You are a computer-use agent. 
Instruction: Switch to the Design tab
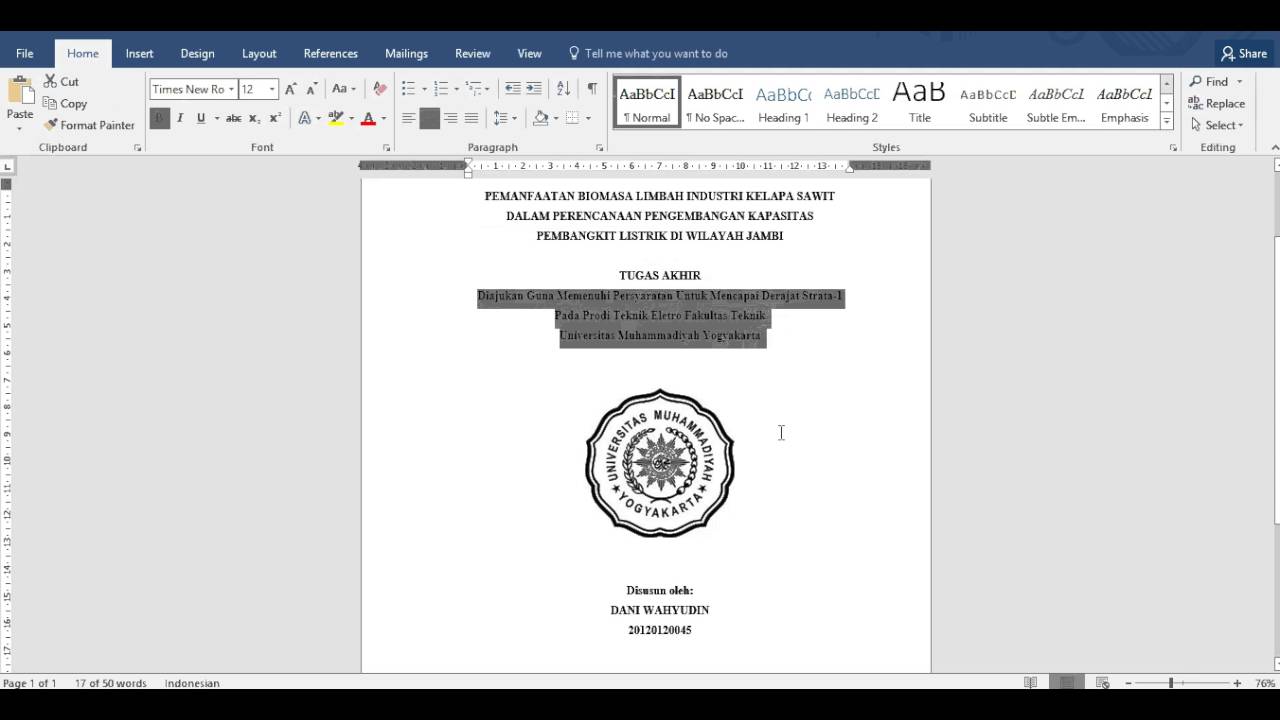(x=197, y=53)
